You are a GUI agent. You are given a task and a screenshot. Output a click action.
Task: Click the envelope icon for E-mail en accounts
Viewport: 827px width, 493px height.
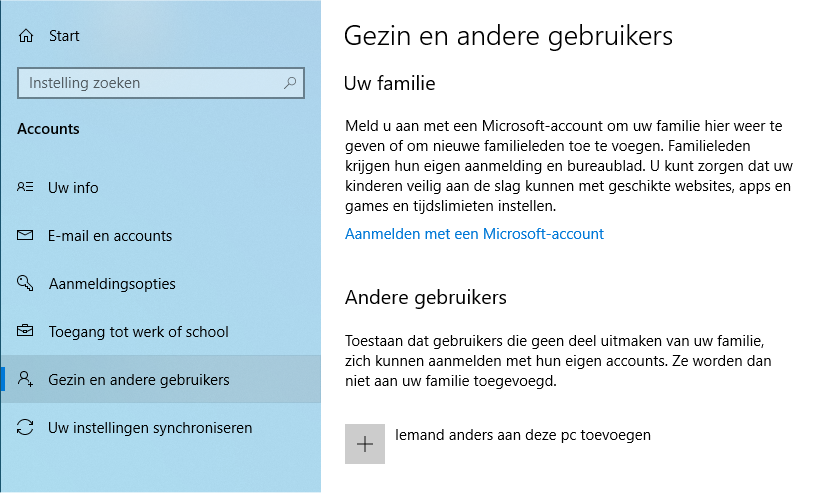[x=25, y=235]
